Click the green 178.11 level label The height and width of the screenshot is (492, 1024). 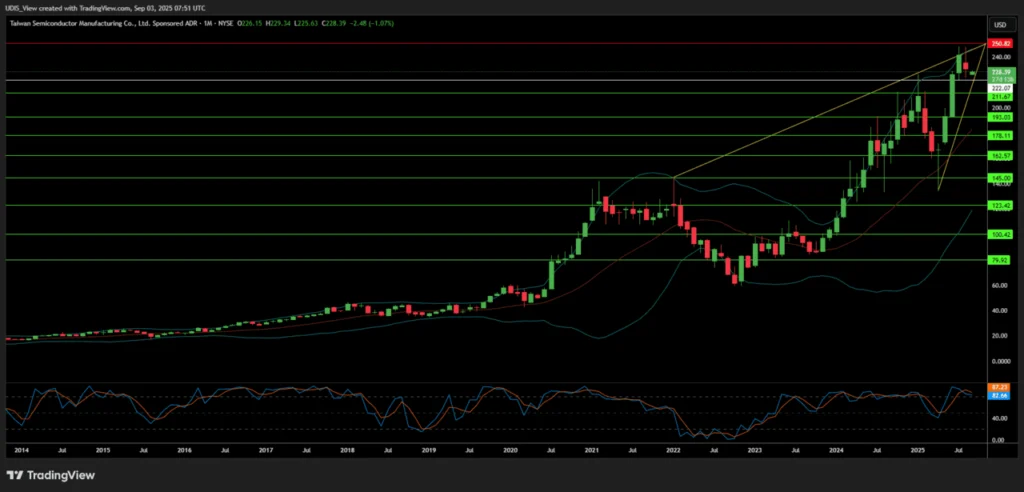click(1000, 136)
